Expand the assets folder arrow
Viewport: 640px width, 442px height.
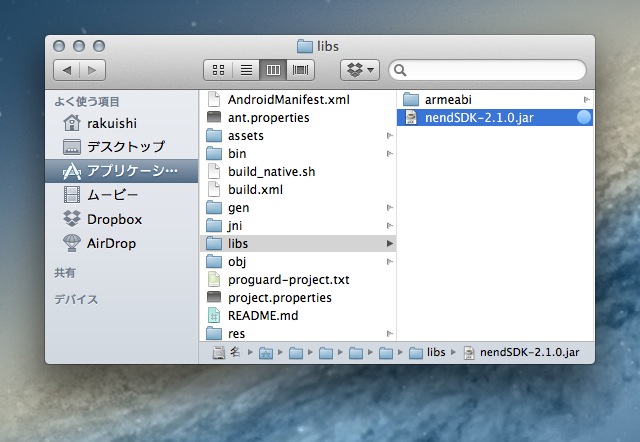point(390,135)
